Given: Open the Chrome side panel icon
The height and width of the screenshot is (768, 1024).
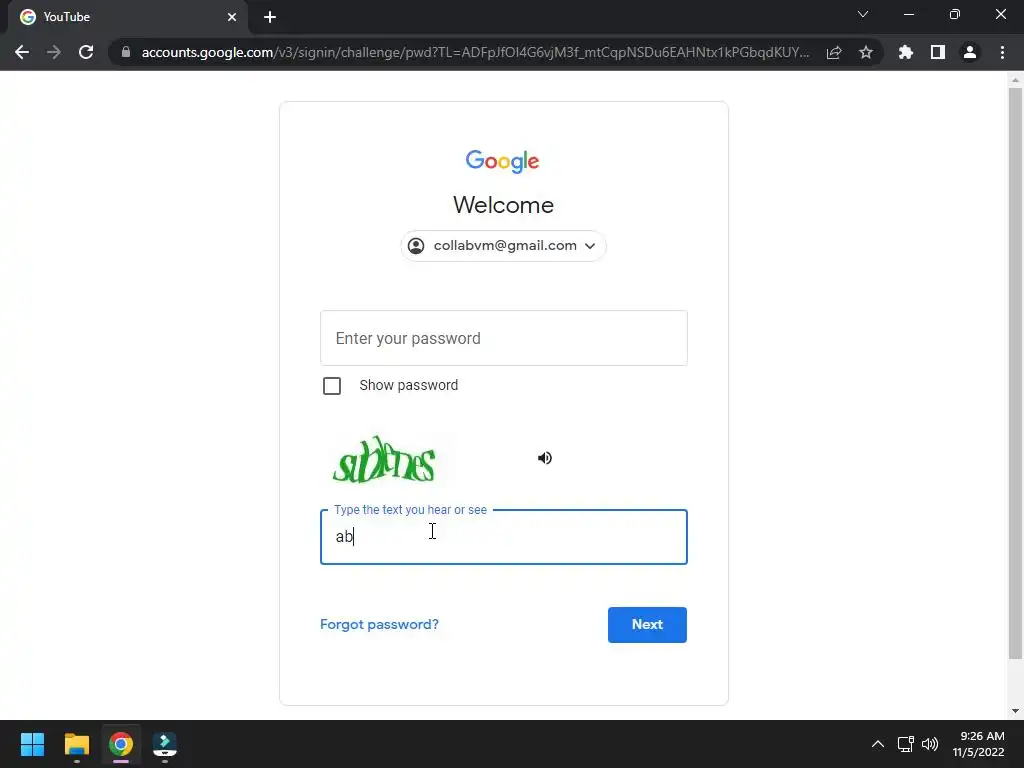Looking at the screenshot, I should pyautogui.click(x=938, y=52).
